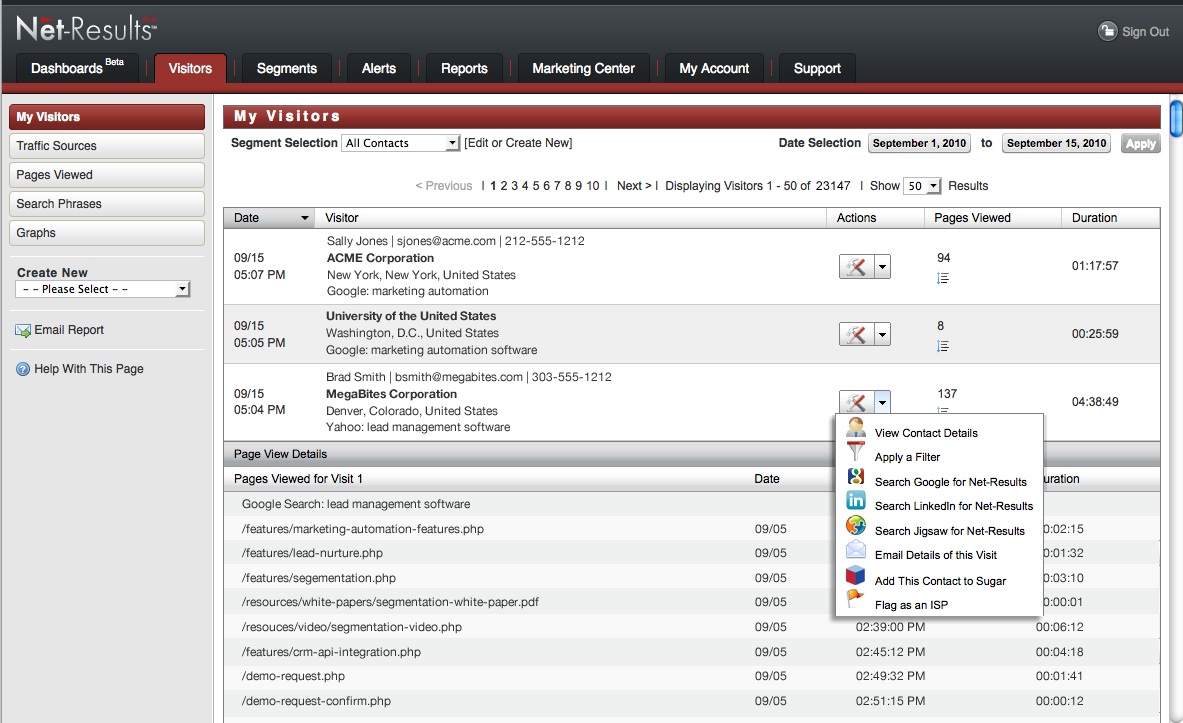Click /demo-request.php page row
Screen dimensions: 1183x723
pyautogui.click(x=692, y=676)
